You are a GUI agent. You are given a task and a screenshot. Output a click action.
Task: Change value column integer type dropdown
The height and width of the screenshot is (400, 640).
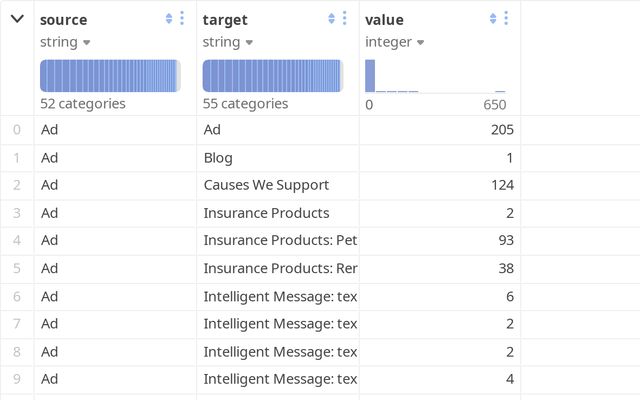tap(393, 42)
